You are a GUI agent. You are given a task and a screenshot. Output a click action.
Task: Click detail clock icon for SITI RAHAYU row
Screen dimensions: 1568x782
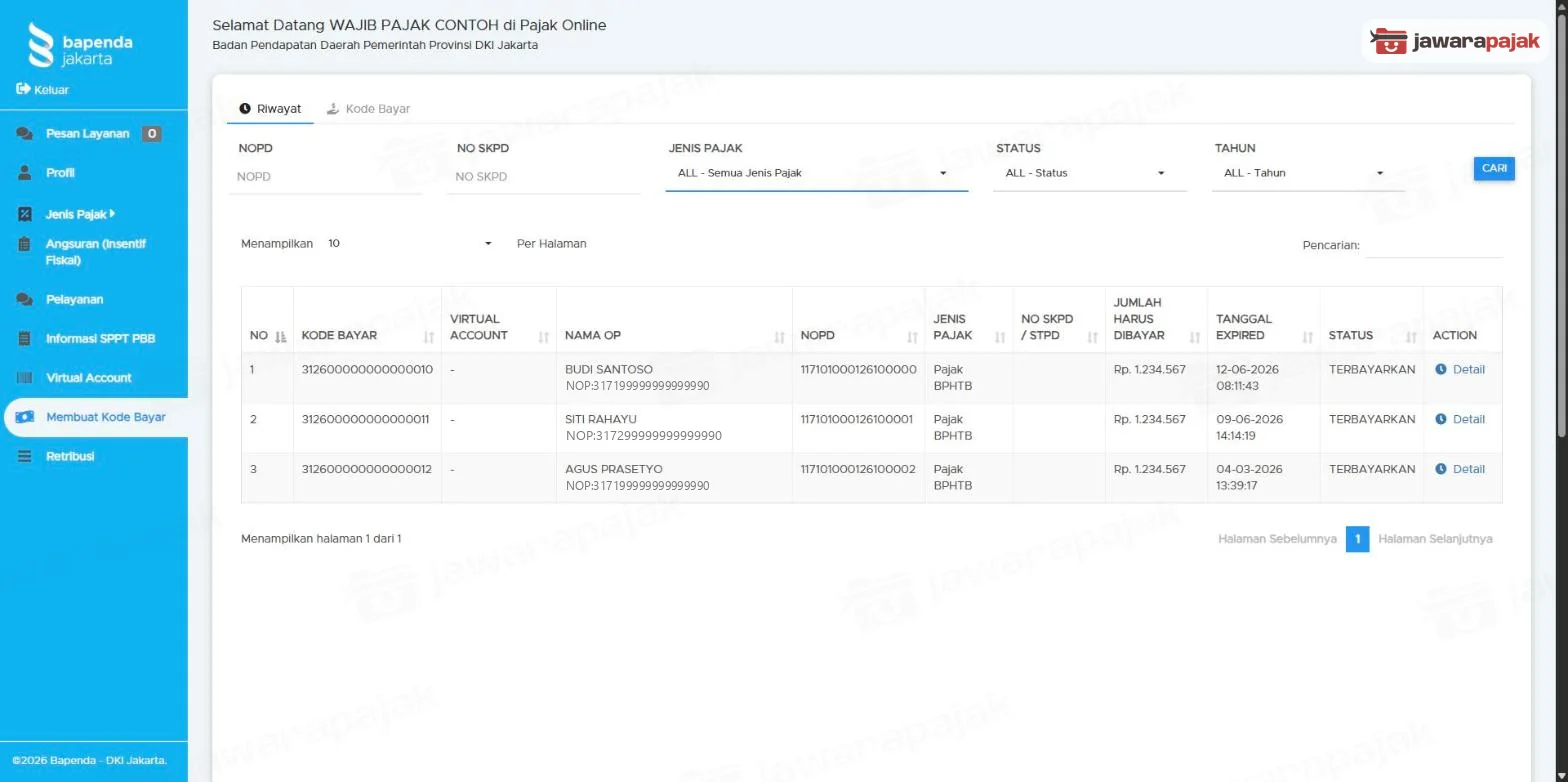[x=1441, y=419]
